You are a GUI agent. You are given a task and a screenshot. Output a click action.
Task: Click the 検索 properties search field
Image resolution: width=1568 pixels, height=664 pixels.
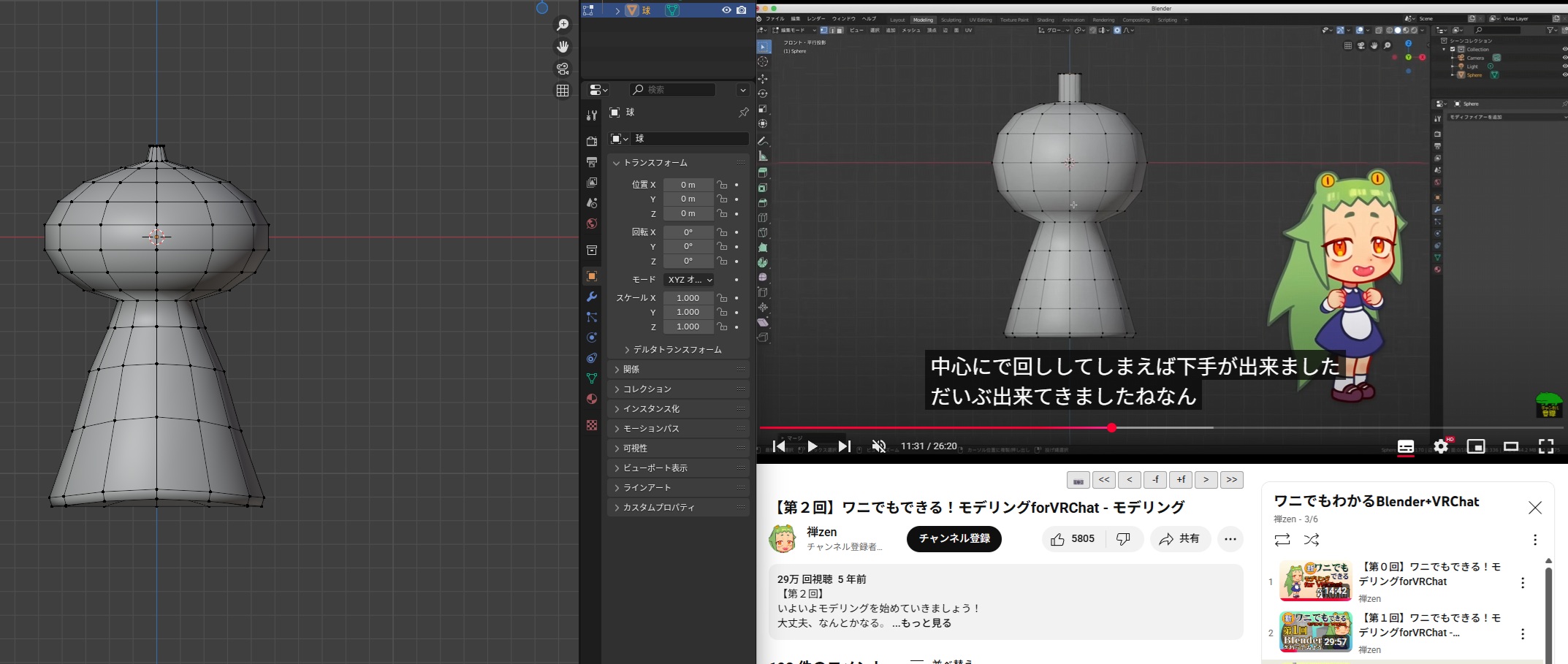pyautogui.click(x=673, y=90)
